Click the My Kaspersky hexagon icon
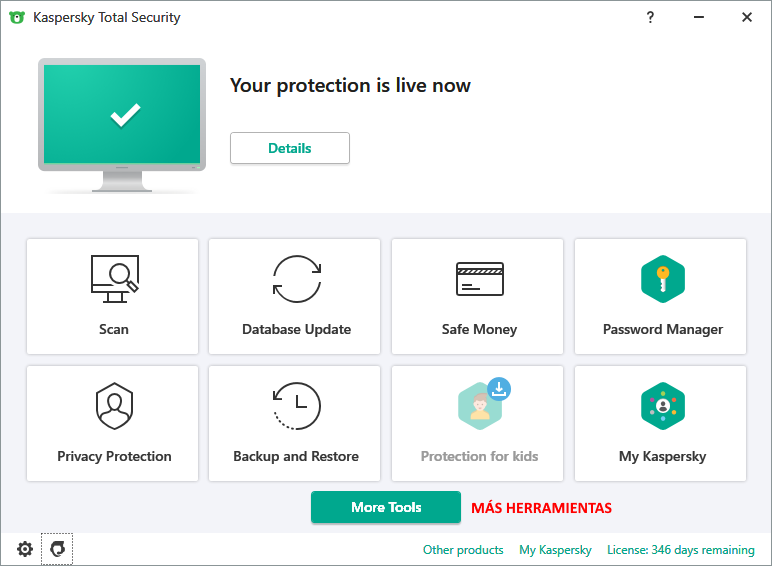The height and width of the screenshot is (566, 772). (662, 406)
